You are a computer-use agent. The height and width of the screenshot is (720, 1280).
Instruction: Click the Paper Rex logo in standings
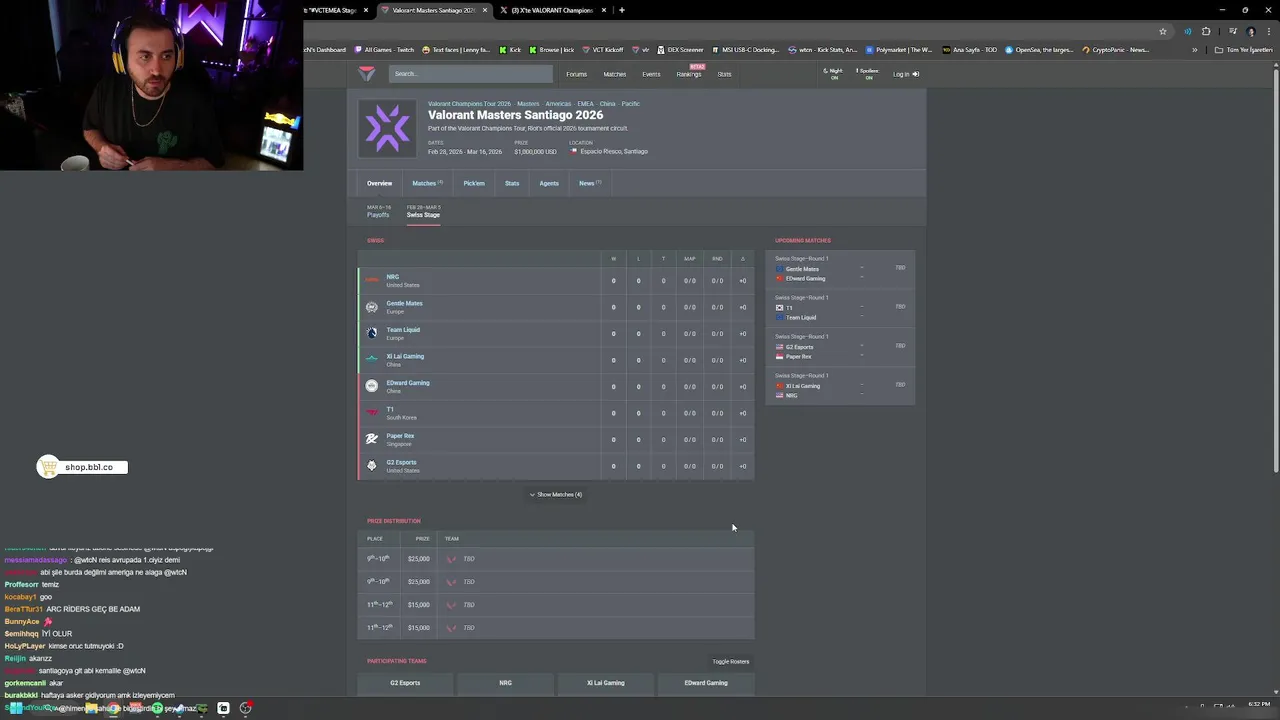(x=372, y=439)
